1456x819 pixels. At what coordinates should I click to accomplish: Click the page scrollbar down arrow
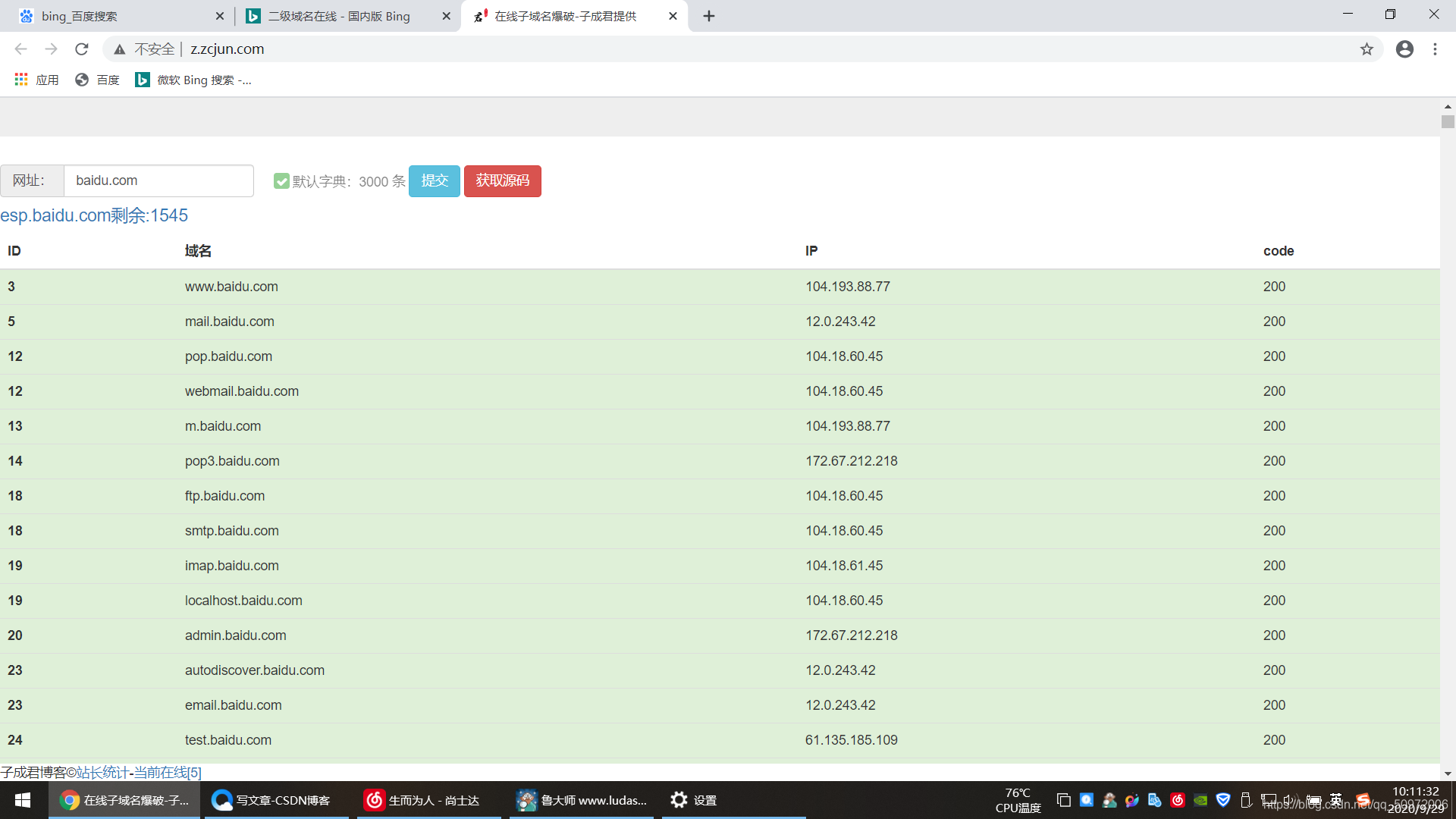[x=1448, y=774]
